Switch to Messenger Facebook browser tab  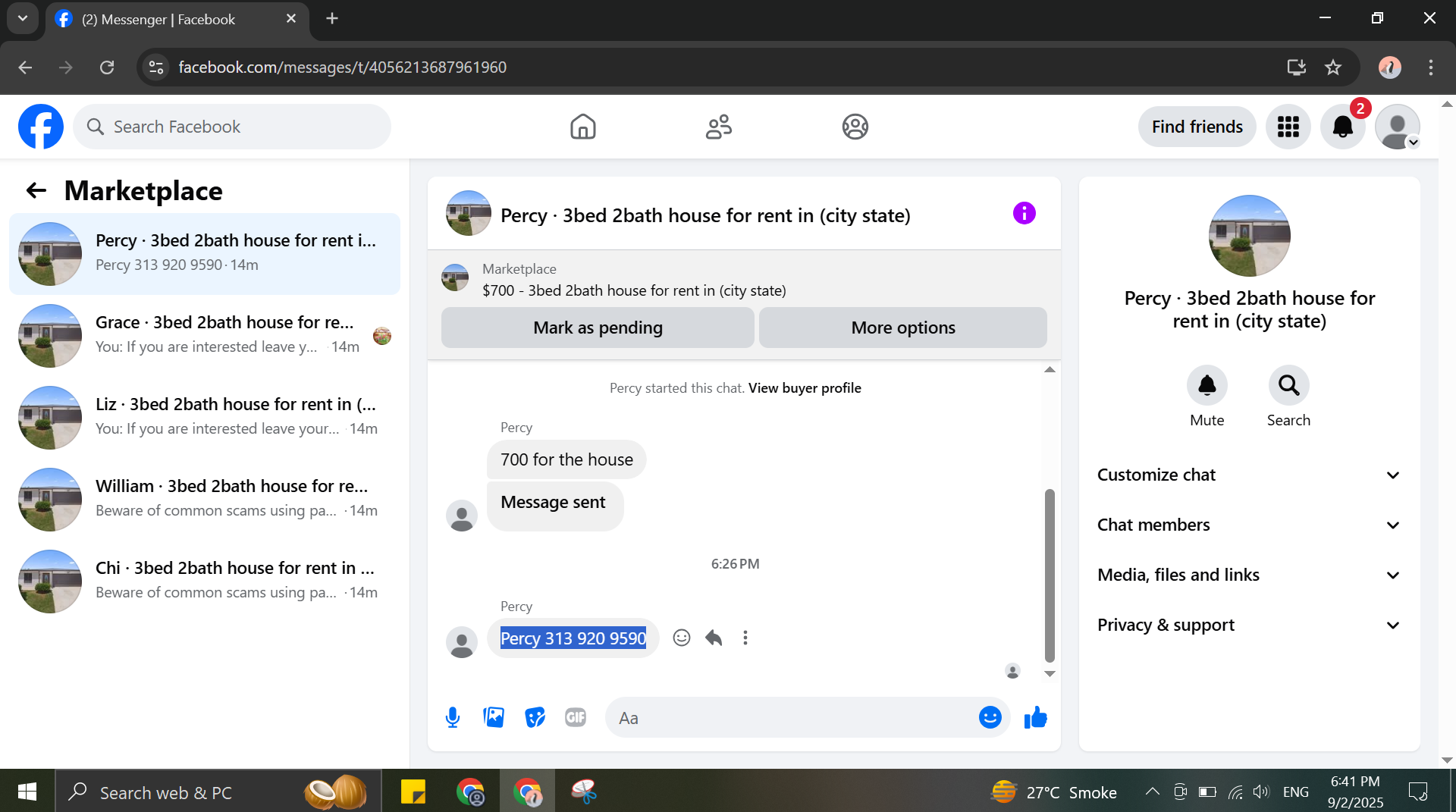177,20
